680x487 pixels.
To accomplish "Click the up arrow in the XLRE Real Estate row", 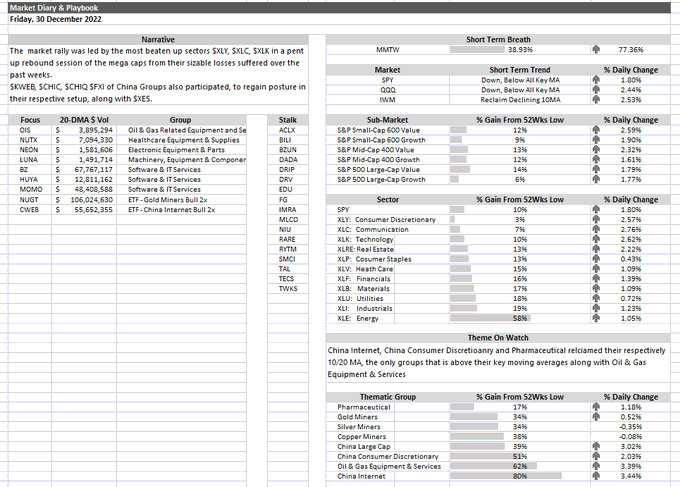I will click(x=596, y=249).
